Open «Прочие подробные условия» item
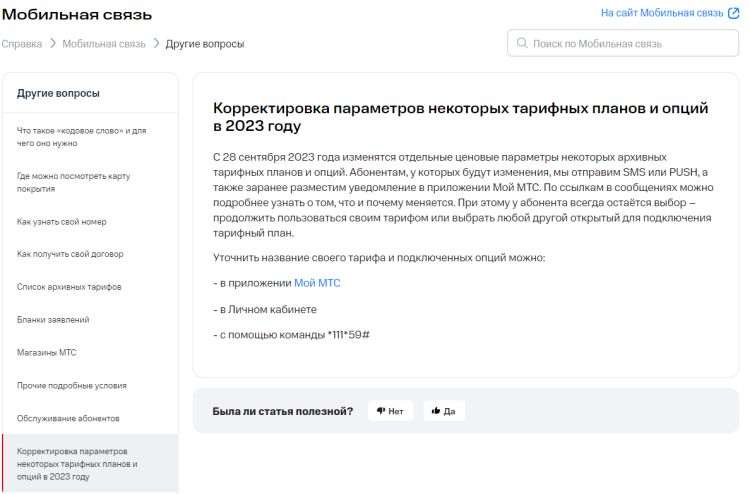The width and height of the screenshot is (750, 494). pyautogui.click(x=72, y=385)
